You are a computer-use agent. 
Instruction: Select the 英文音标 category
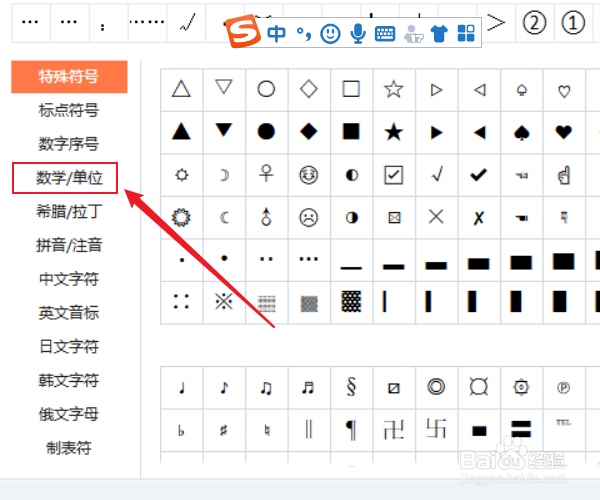[x=69, y=313]
